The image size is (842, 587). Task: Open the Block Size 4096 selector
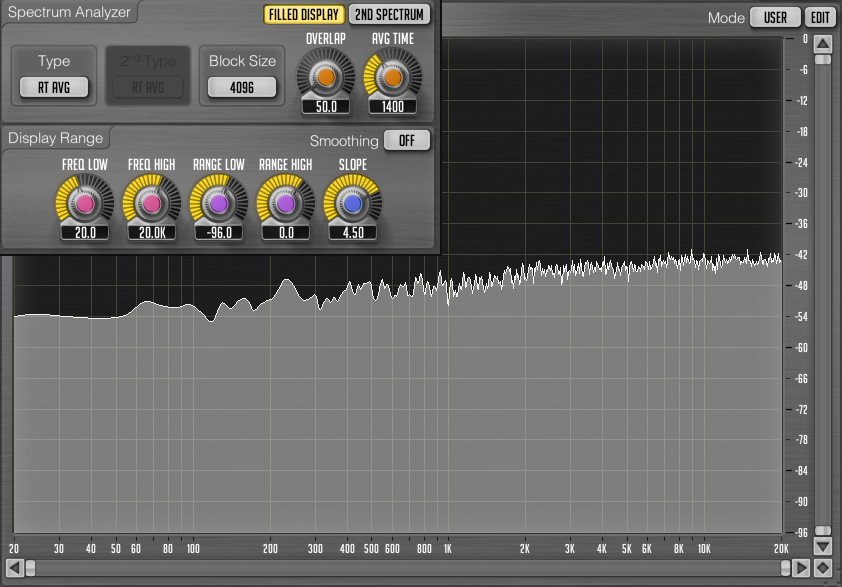point(242,88)
